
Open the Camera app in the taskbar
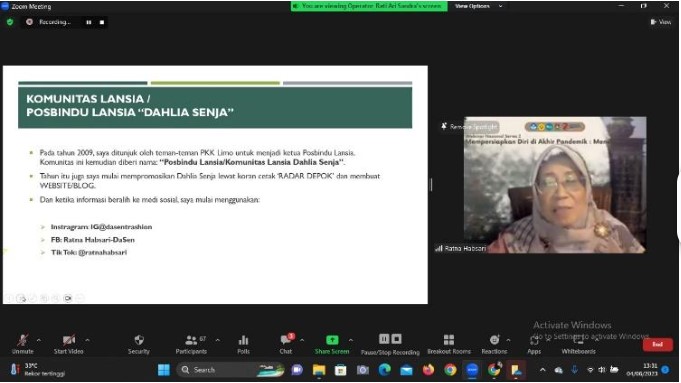point(363,370)
